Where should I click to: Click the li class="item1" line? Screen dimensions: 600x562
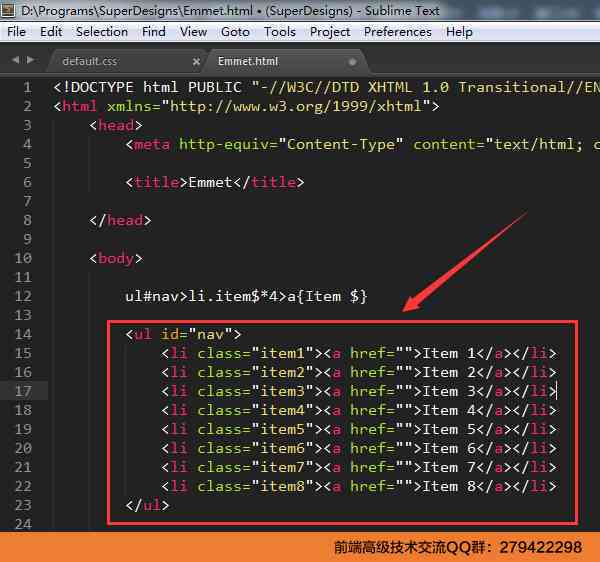(x=359, y=353)
